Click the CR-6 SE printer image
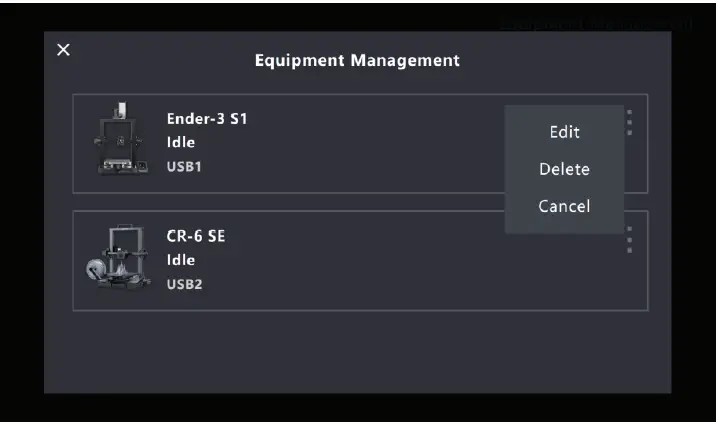Screen dimensions: 718x425 tap(117, 258)
